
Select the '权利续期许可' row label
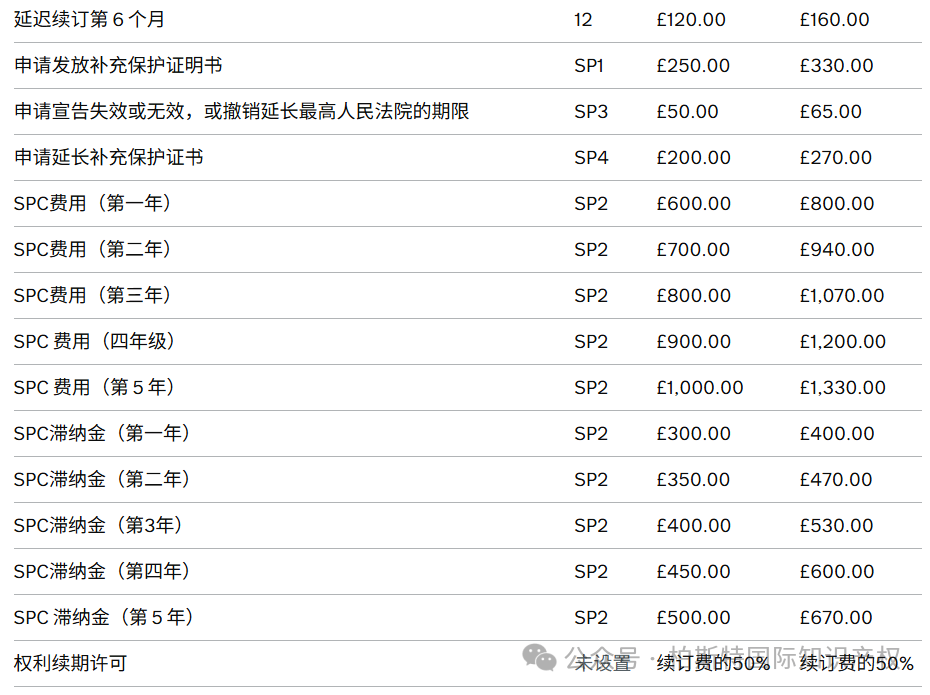(71, 663)
